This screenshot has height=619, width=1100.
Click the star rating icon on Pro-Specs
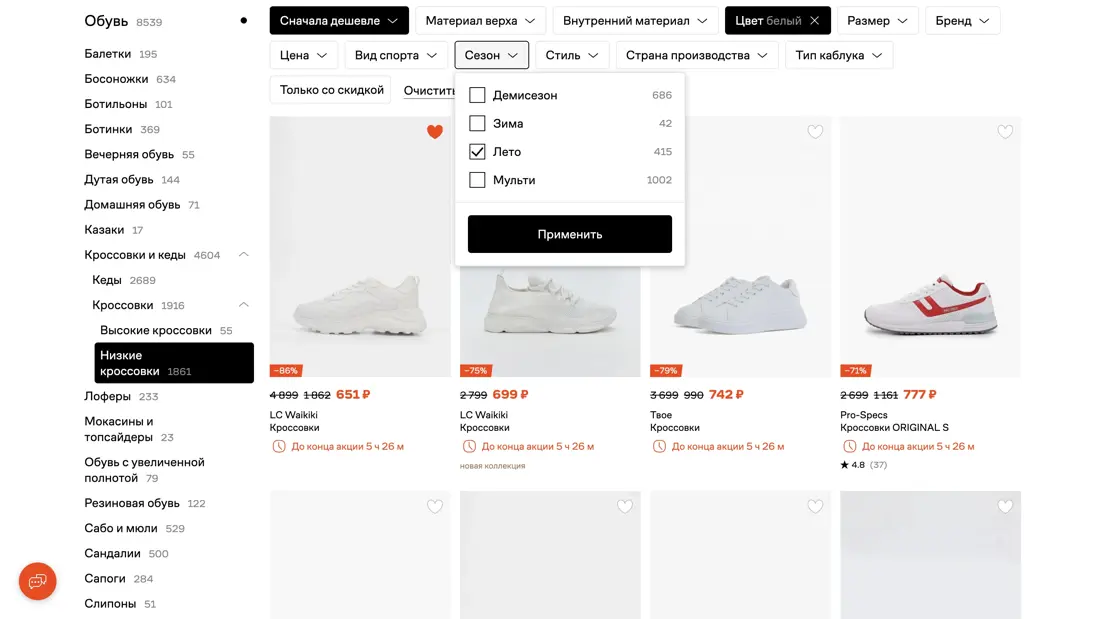(845, 465)
